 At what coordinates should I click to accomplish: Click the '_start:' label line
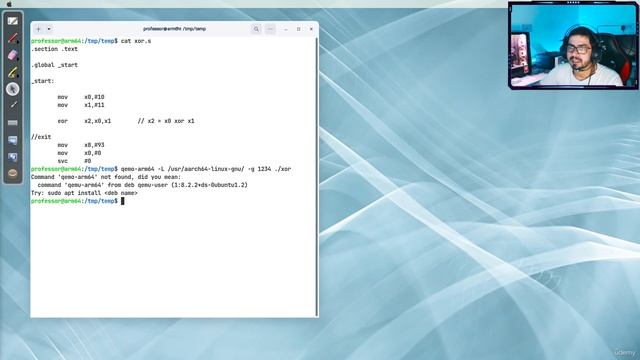[x=42, y=81]
